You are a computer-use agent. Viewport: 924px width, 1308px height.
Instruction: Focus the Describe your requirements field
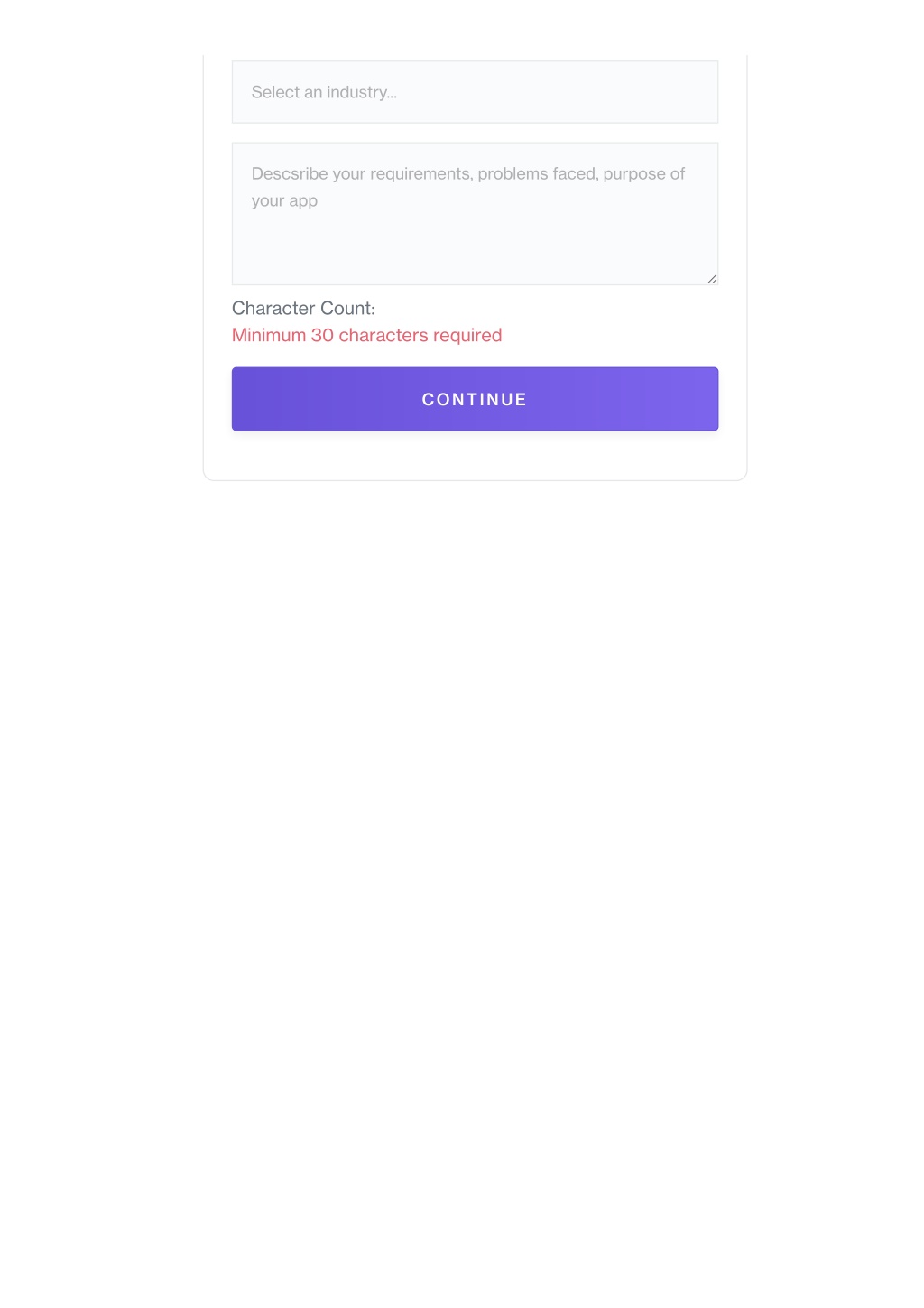[x=475, y=214]
